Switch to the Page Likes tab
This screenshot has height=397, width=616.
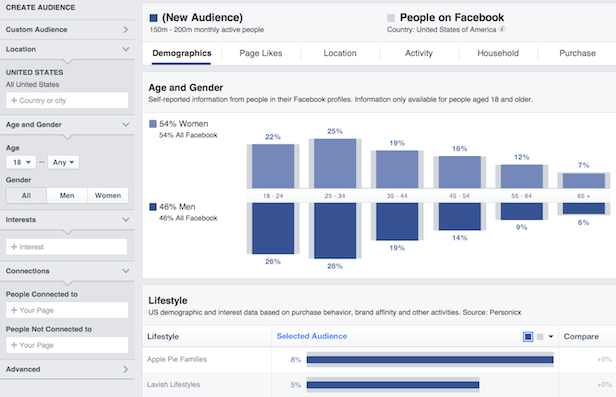(x=261, y=53)
